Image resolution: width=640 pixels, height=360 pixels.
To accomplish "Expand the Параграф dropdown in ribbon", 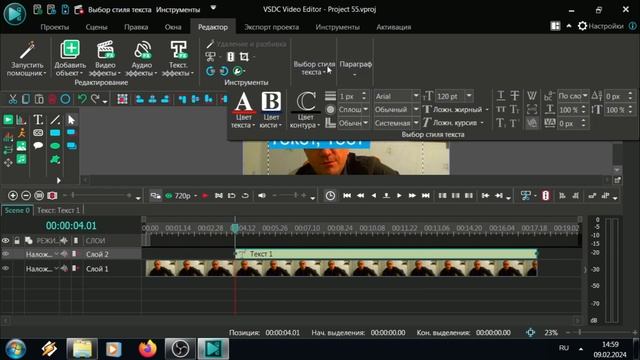I will [355, 68].
